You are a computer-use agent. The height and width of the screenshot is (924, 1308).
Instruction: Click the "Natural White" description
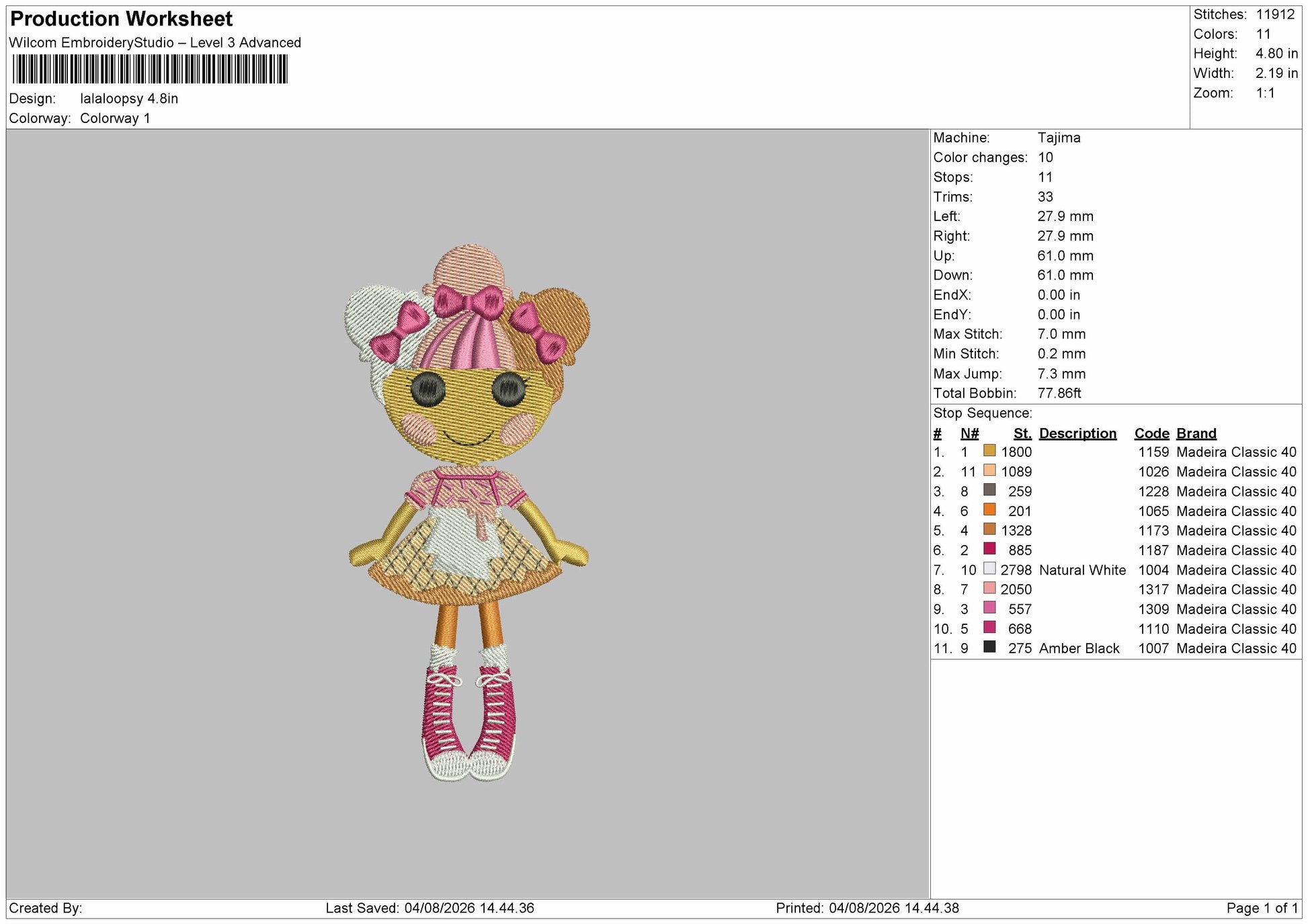[x=1082, y=571]
